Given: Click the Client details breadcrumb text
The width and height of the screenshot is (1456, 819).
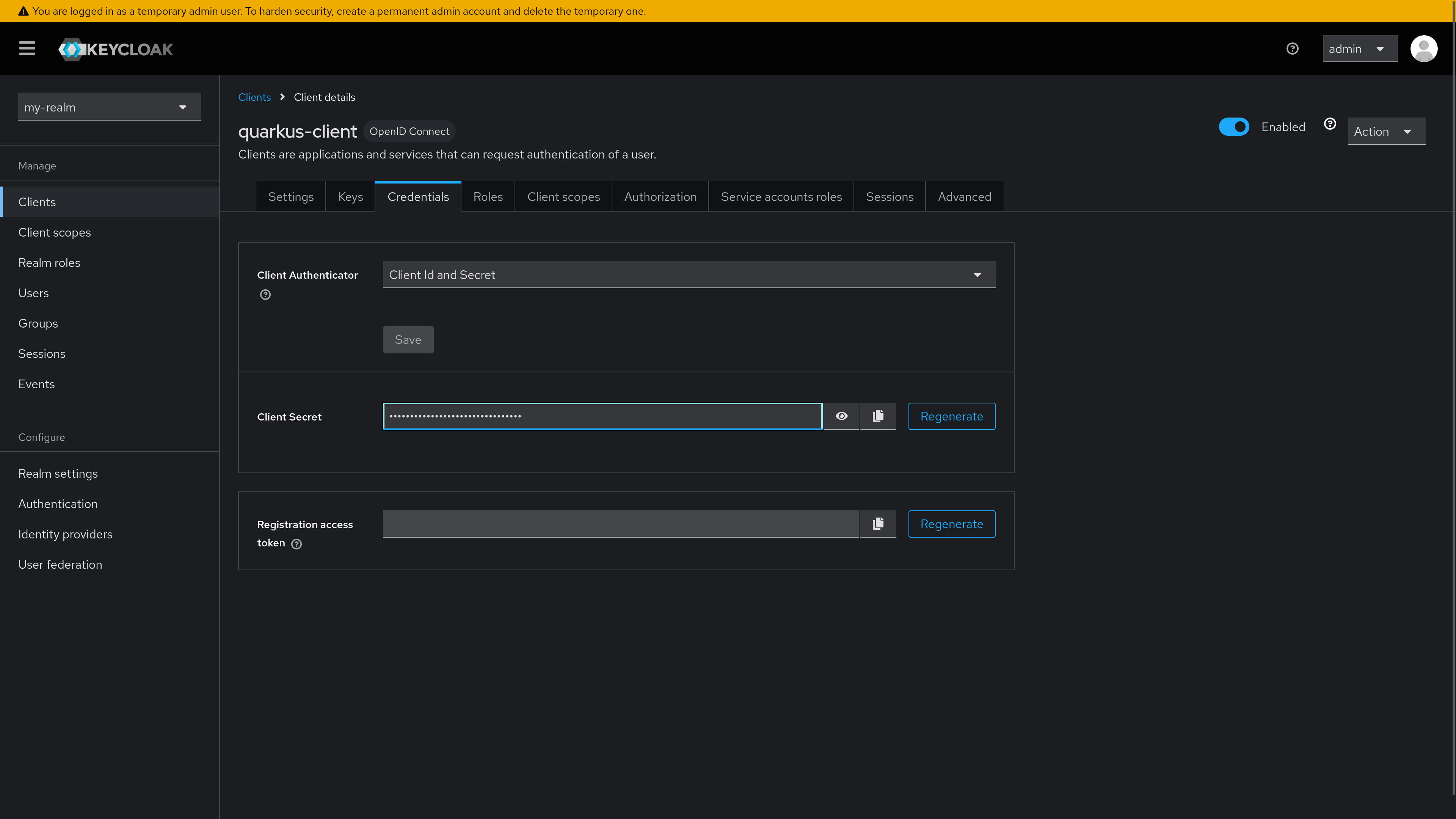Looking at the screenshot, I should click(x=325, y=97).
